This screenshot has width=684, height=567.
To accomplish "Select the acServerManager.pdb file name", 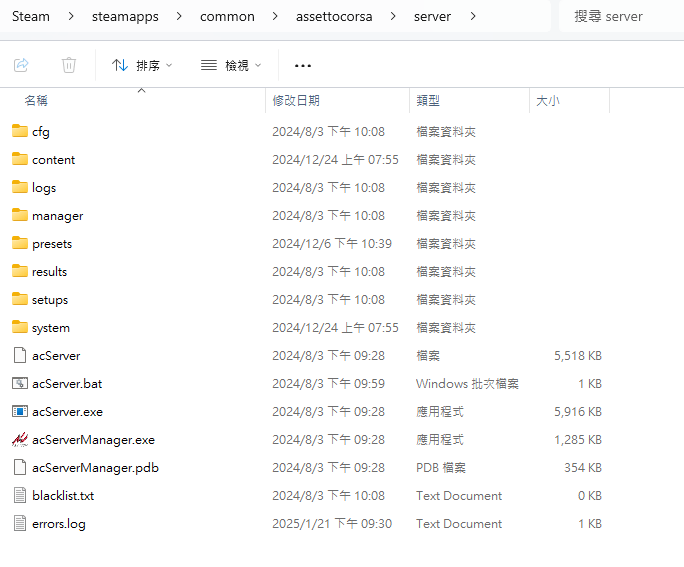I will click(96, 468).
